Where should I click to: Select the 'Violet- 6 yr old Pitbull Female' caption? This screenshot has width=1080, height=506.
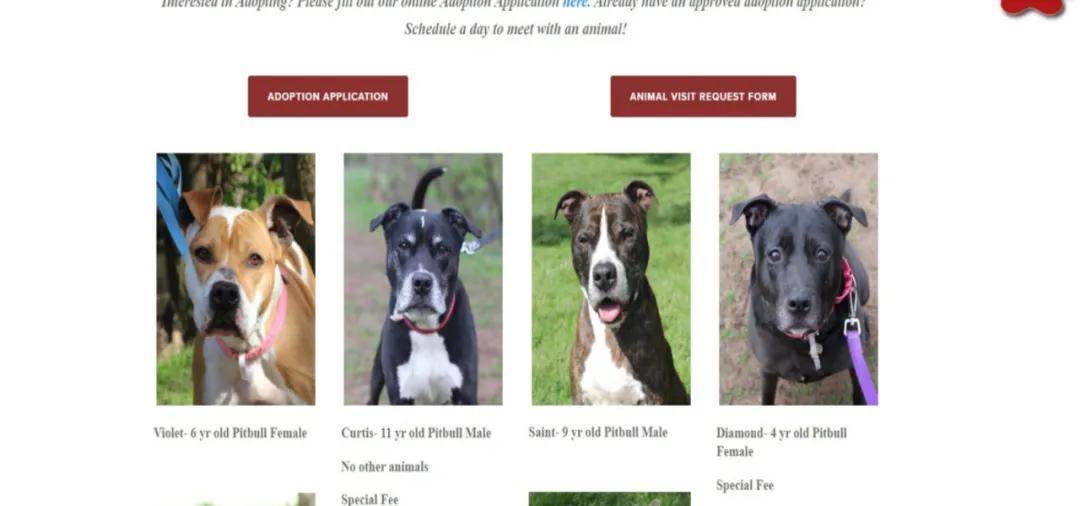pos(230,433)
